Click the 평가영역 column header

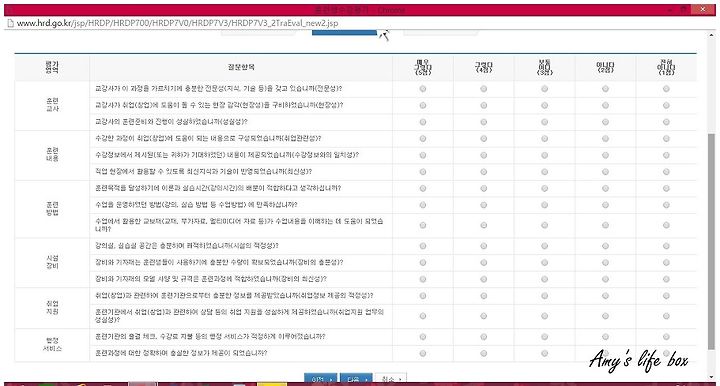click(52, 67)
